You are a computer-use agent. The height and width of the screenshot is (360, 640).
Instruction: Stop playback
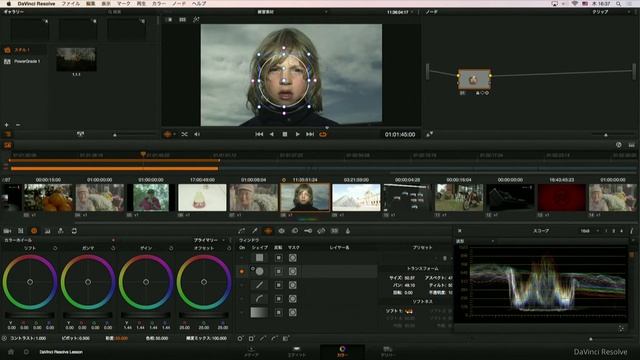coord(284,134)
